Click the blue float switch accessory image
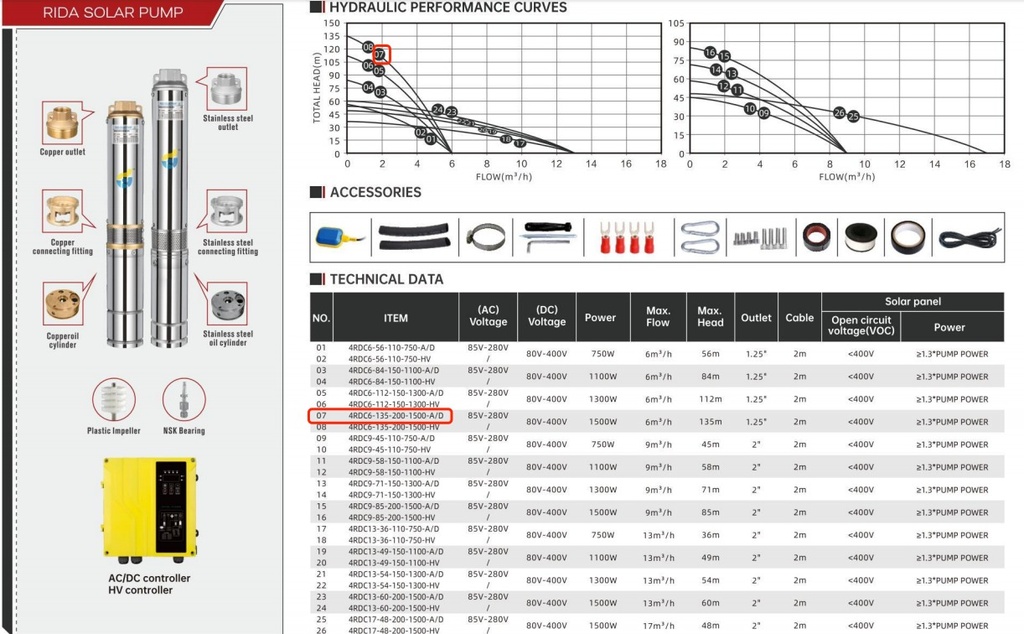This screenshot has width=1024, height=634. point(338,238)
